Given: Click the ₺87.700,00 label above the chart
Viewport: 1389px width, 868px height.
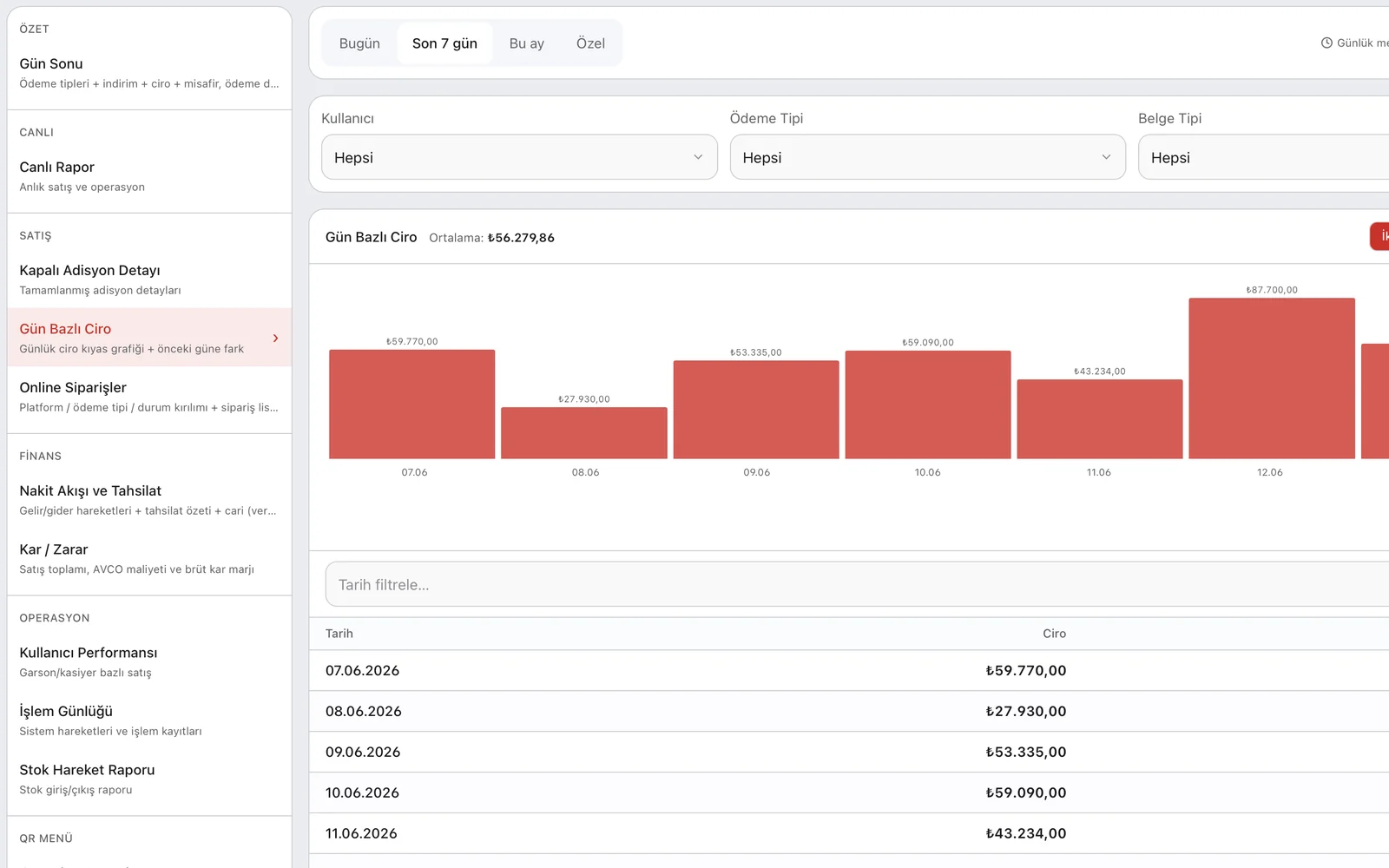Looking at the screenshot, I should click(x=1272, y=290).
